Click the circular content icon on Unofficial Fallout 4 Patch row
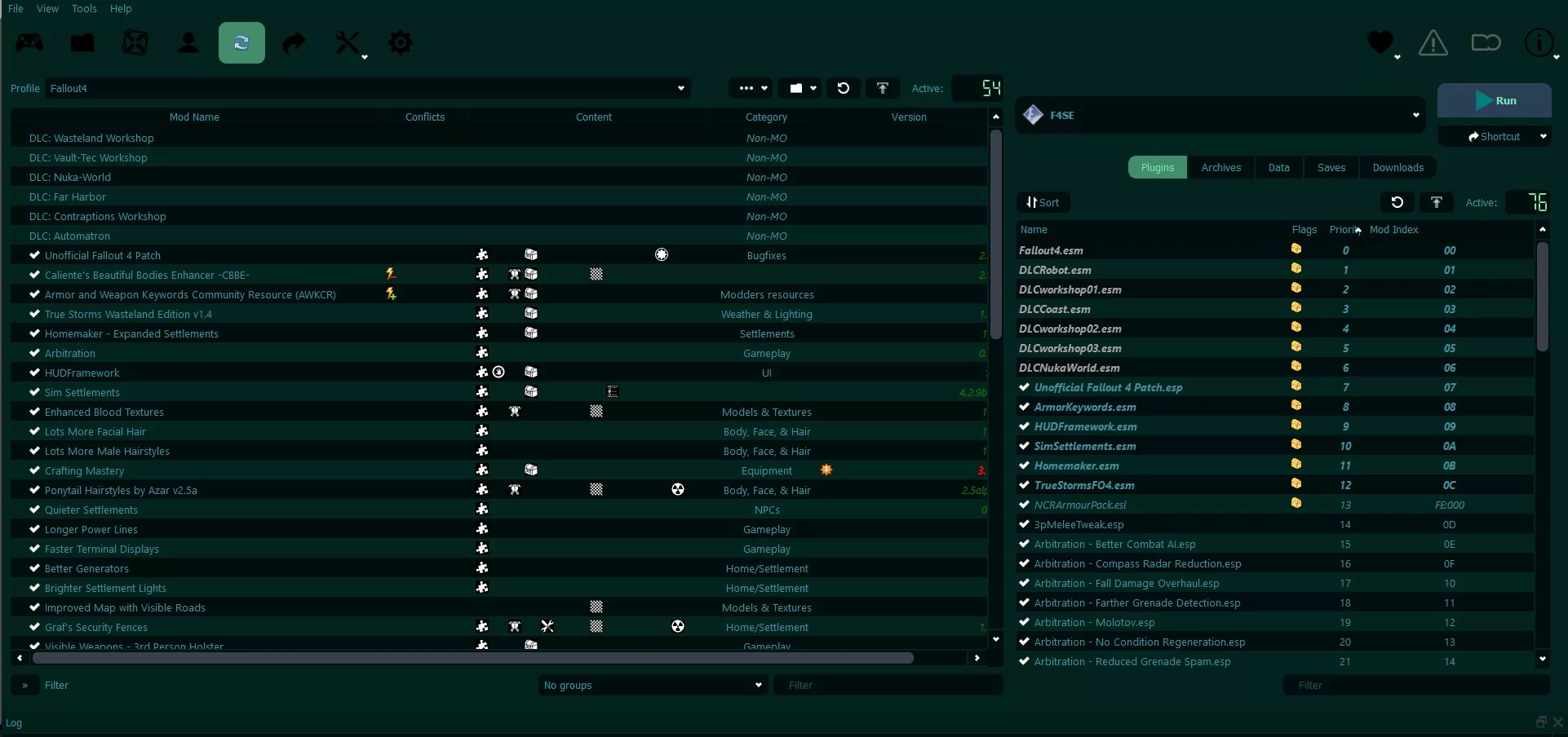 pyautogui.click(x=662, y=255)
